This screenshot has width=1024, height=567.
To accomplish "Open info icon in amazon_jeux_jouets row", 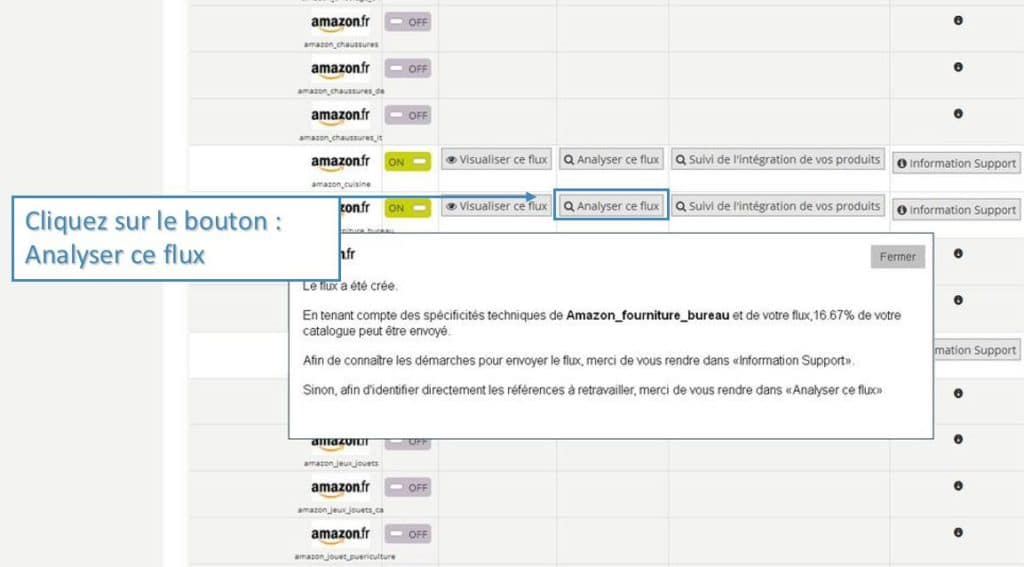I will pos(958,440).
